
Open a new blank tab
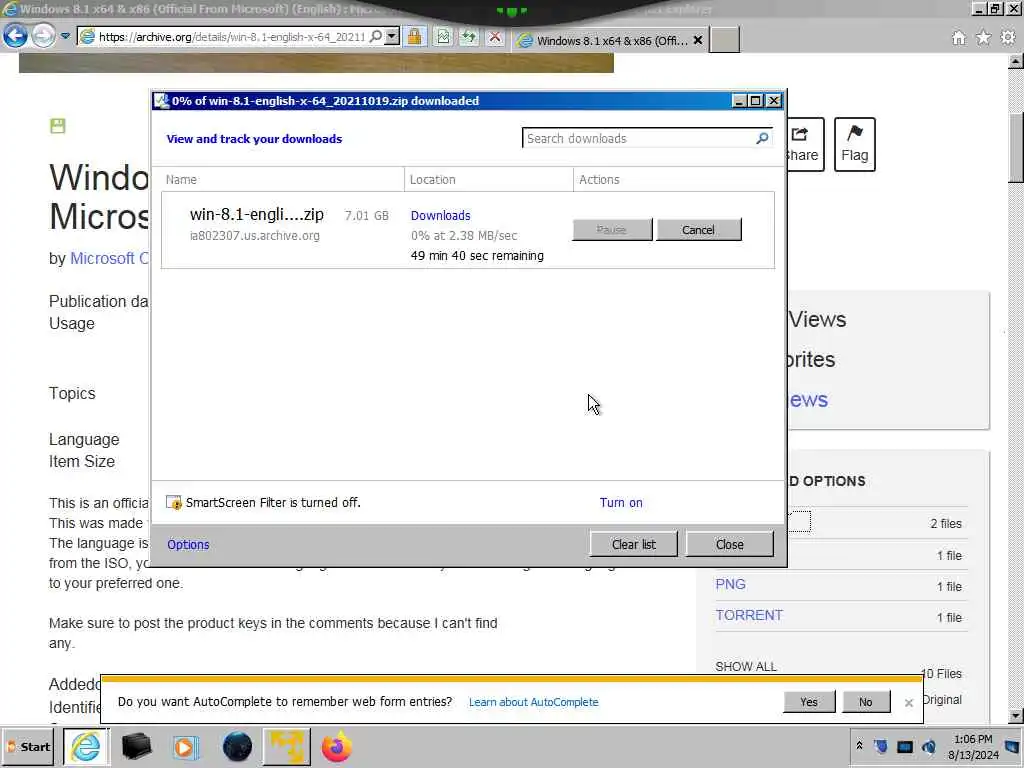click(x=724, y=40)
